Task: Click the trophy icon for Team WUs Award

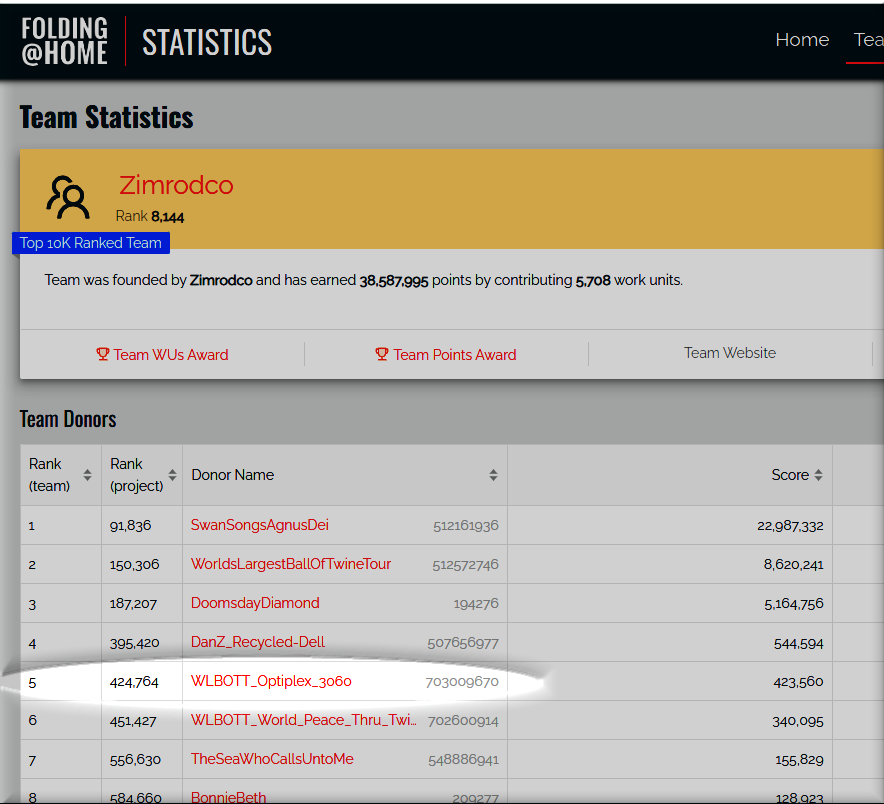Action: click(102, 354)
